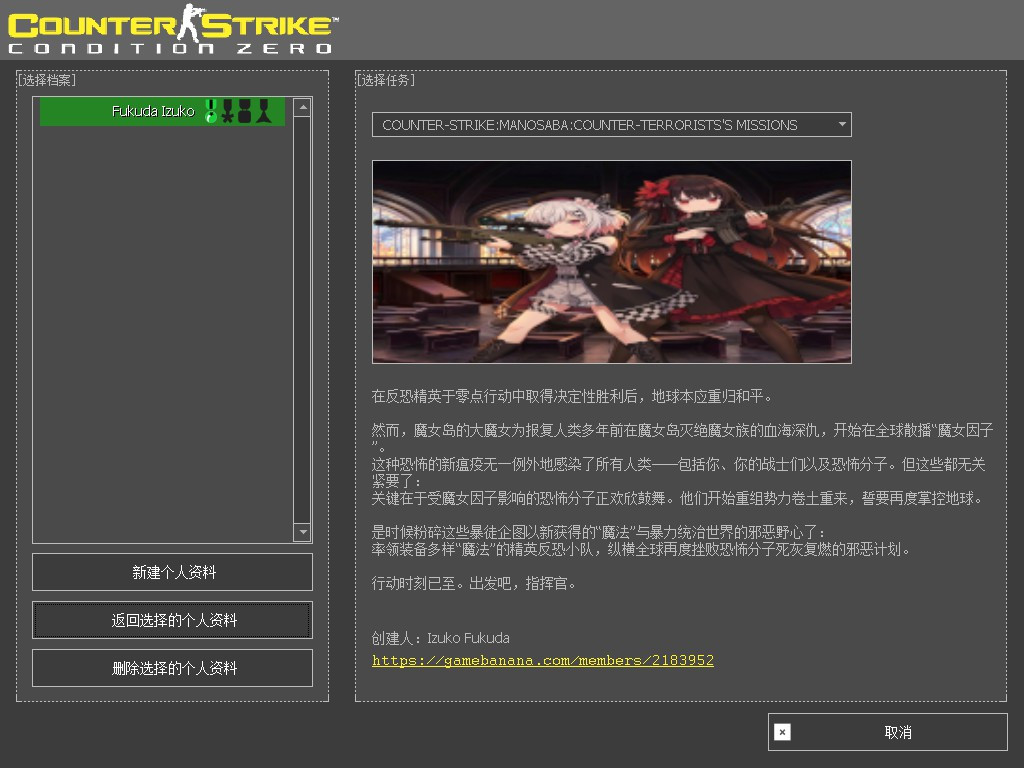Click the soldier figure in the logo
Screen dimensions: 1024x768
point(191,23)
